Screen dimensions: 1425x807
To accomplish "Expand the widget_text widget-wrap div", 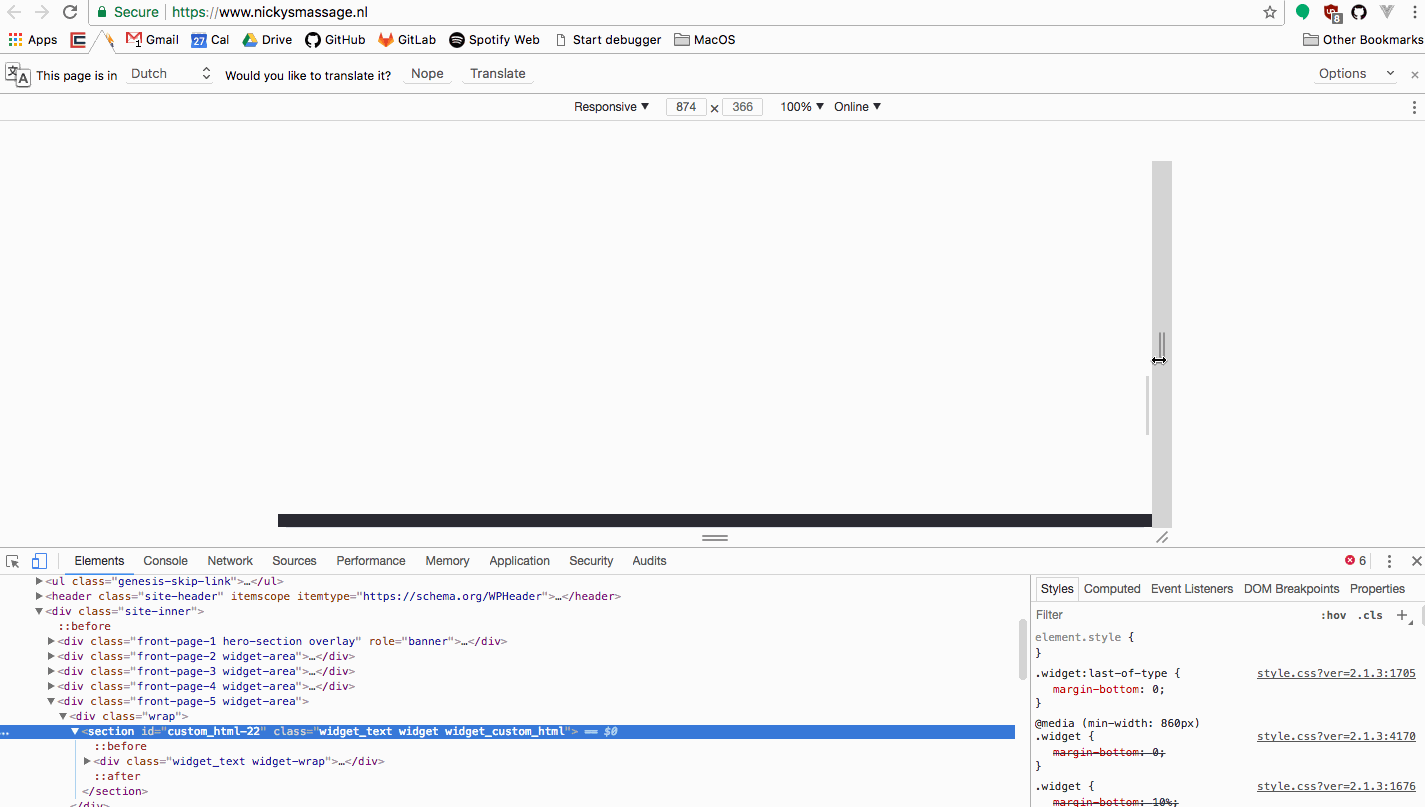I will point(87,761).
